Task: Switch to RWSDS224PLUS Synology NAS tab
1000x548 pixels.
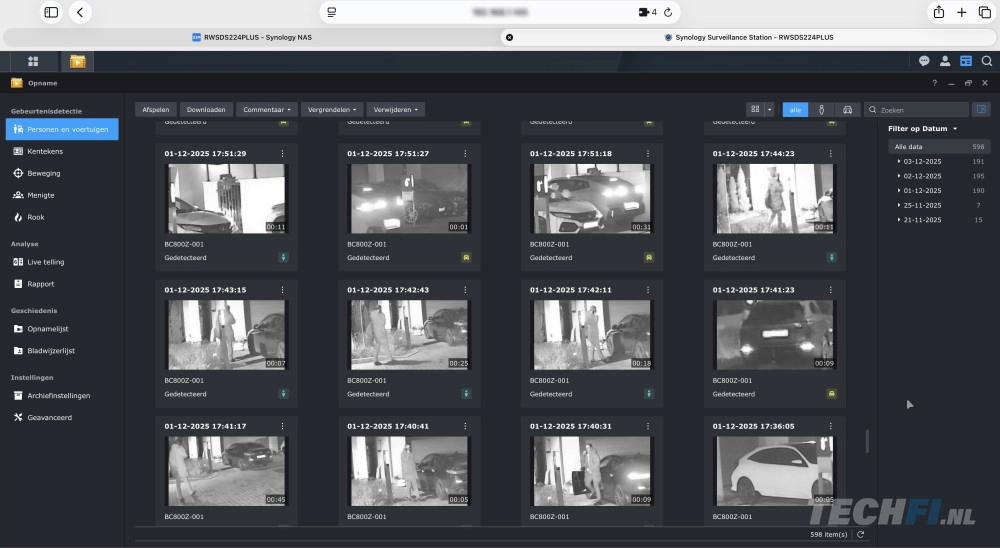Action: pos(252,38)
